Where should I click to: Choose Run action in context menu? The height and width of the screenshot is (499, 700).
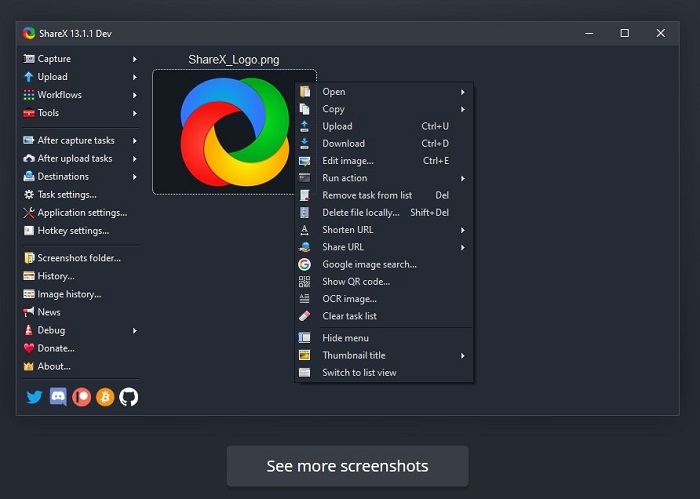pyautogui.click(x=384, y=178)
